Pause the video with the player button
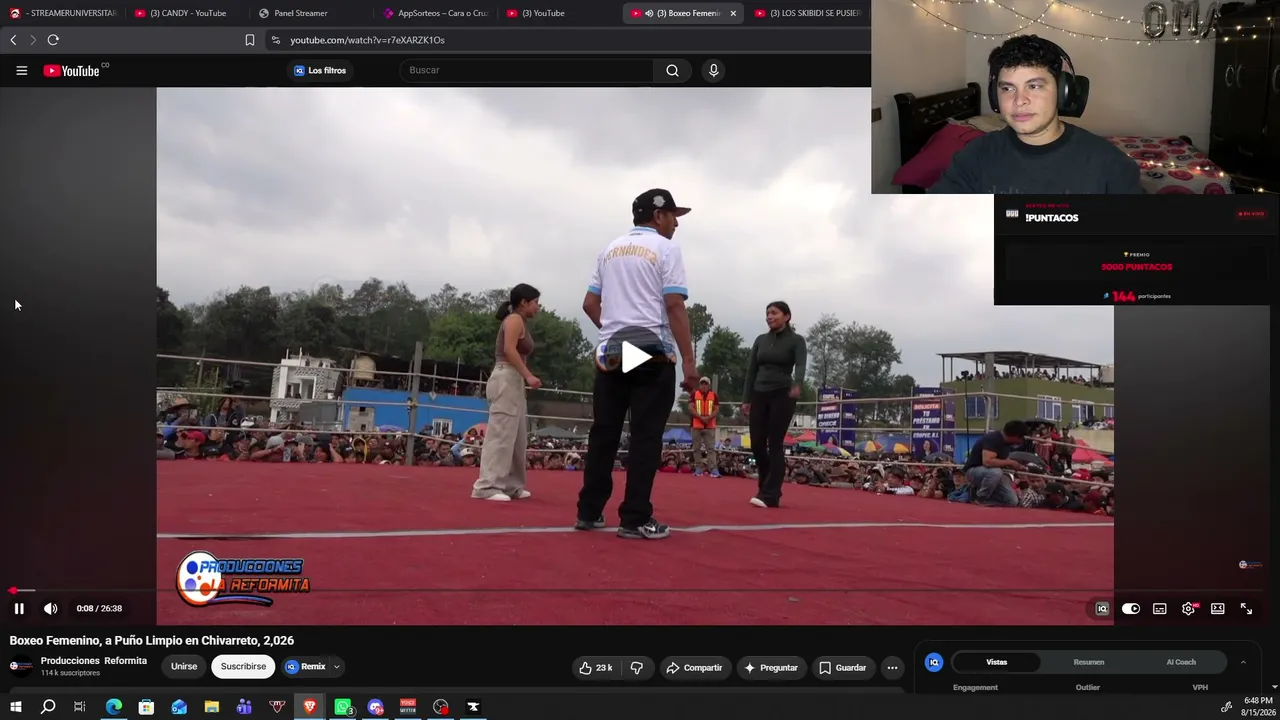The image size is (1280, 720). click(x=19, y=608)
